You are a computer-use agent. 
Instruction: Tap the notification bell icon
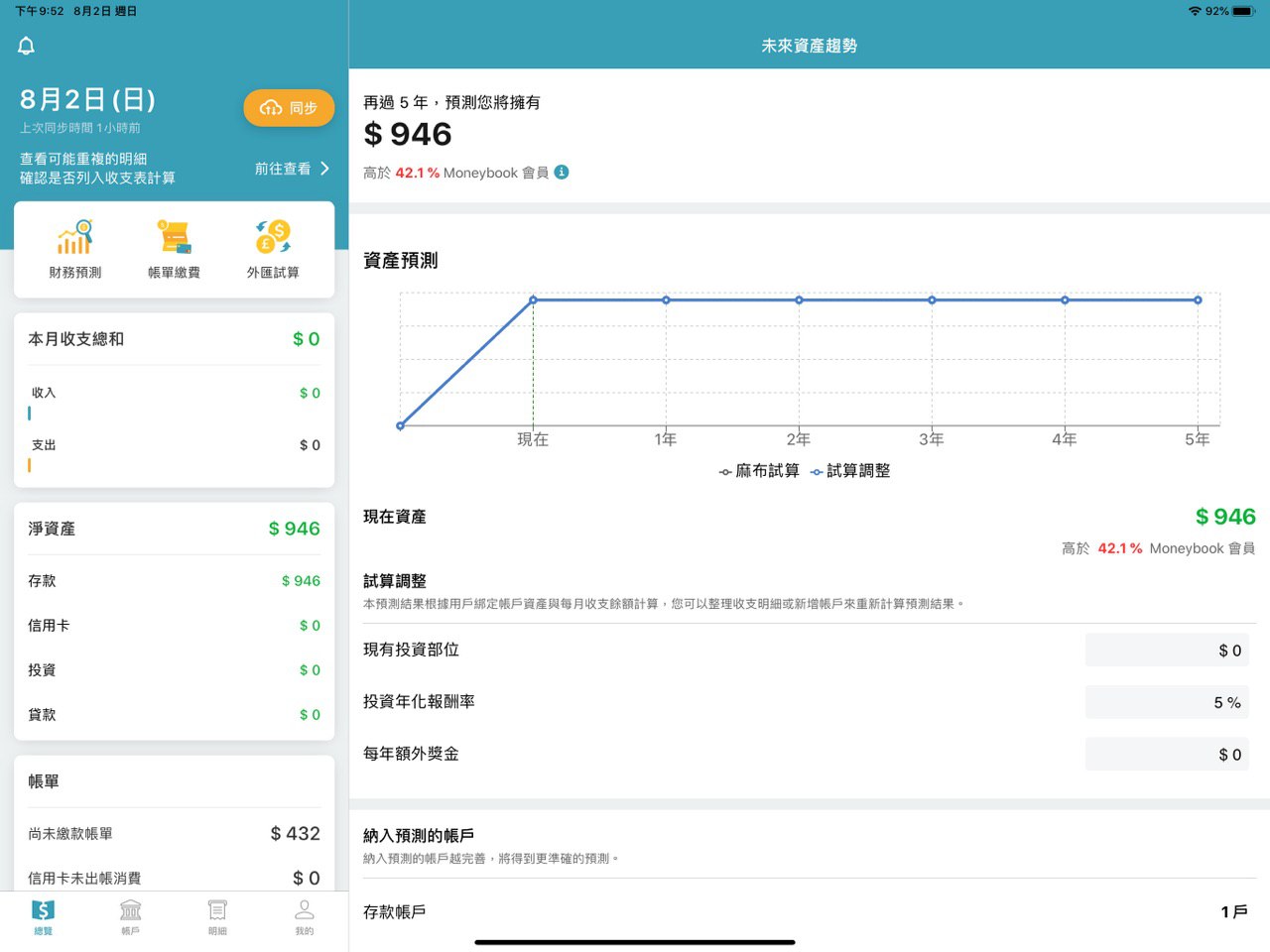(27, 46)
